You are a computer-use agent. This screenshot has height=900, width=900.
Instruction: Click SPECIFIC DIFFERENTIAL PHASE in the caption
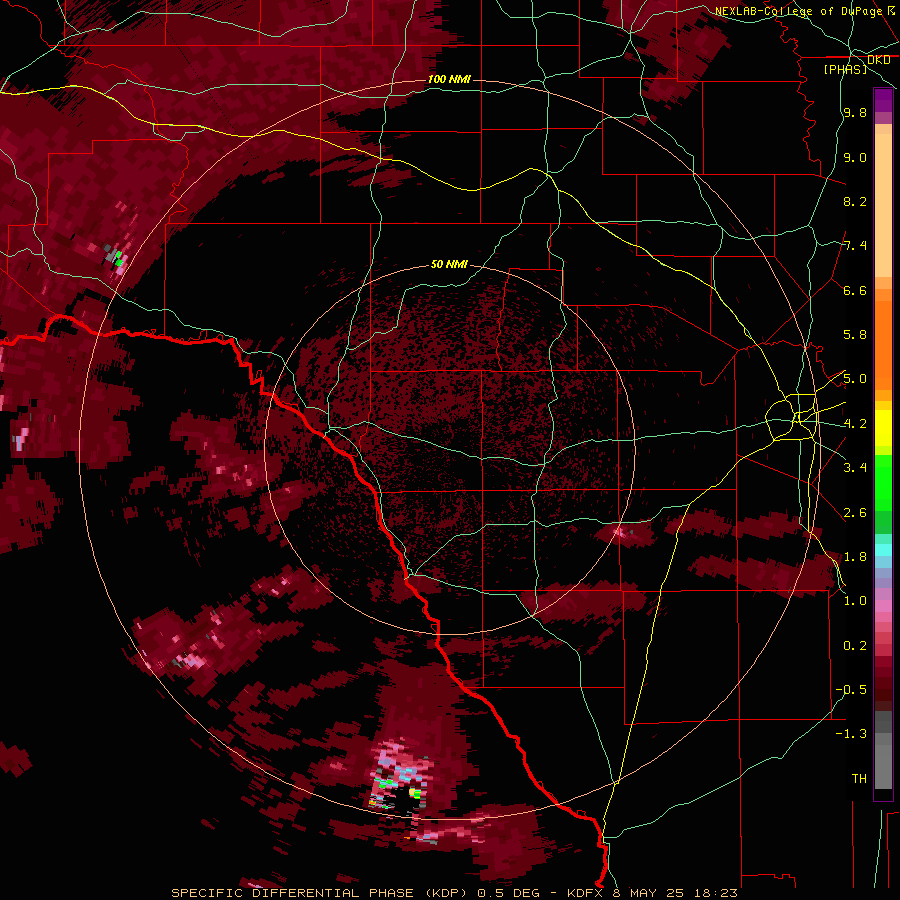point(292,893)
